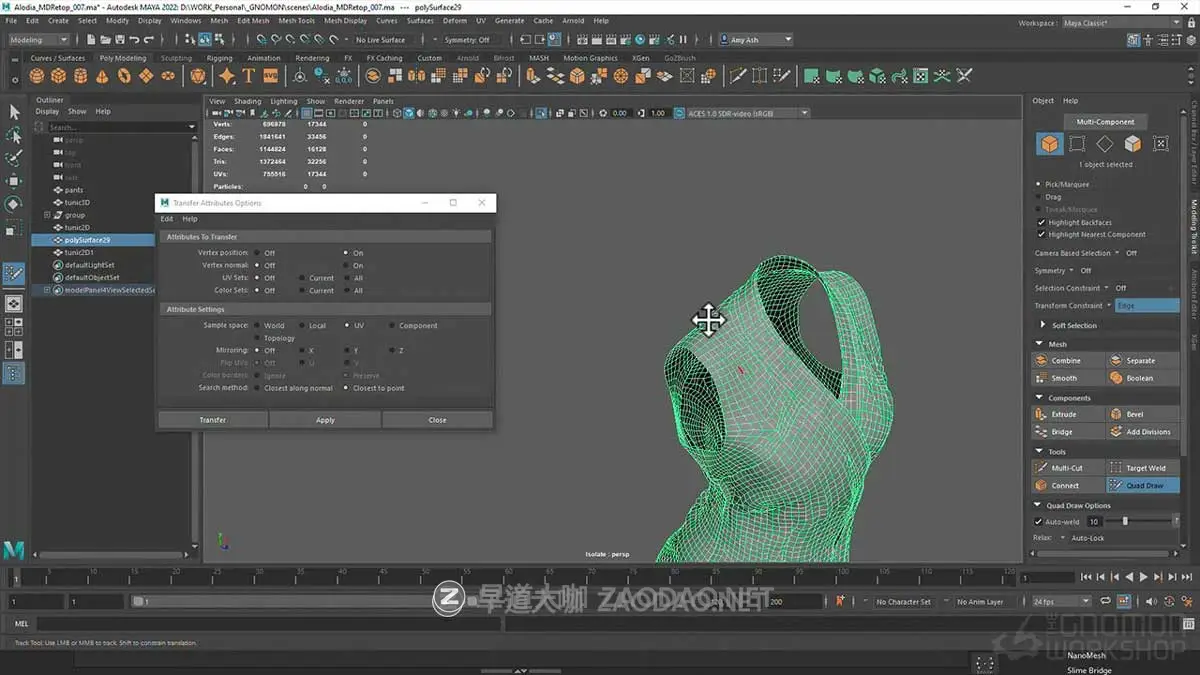1200x675 pixels.
Task: Collapse the Mesh section in Modeling Toolkit
Action: point(1040,343)
